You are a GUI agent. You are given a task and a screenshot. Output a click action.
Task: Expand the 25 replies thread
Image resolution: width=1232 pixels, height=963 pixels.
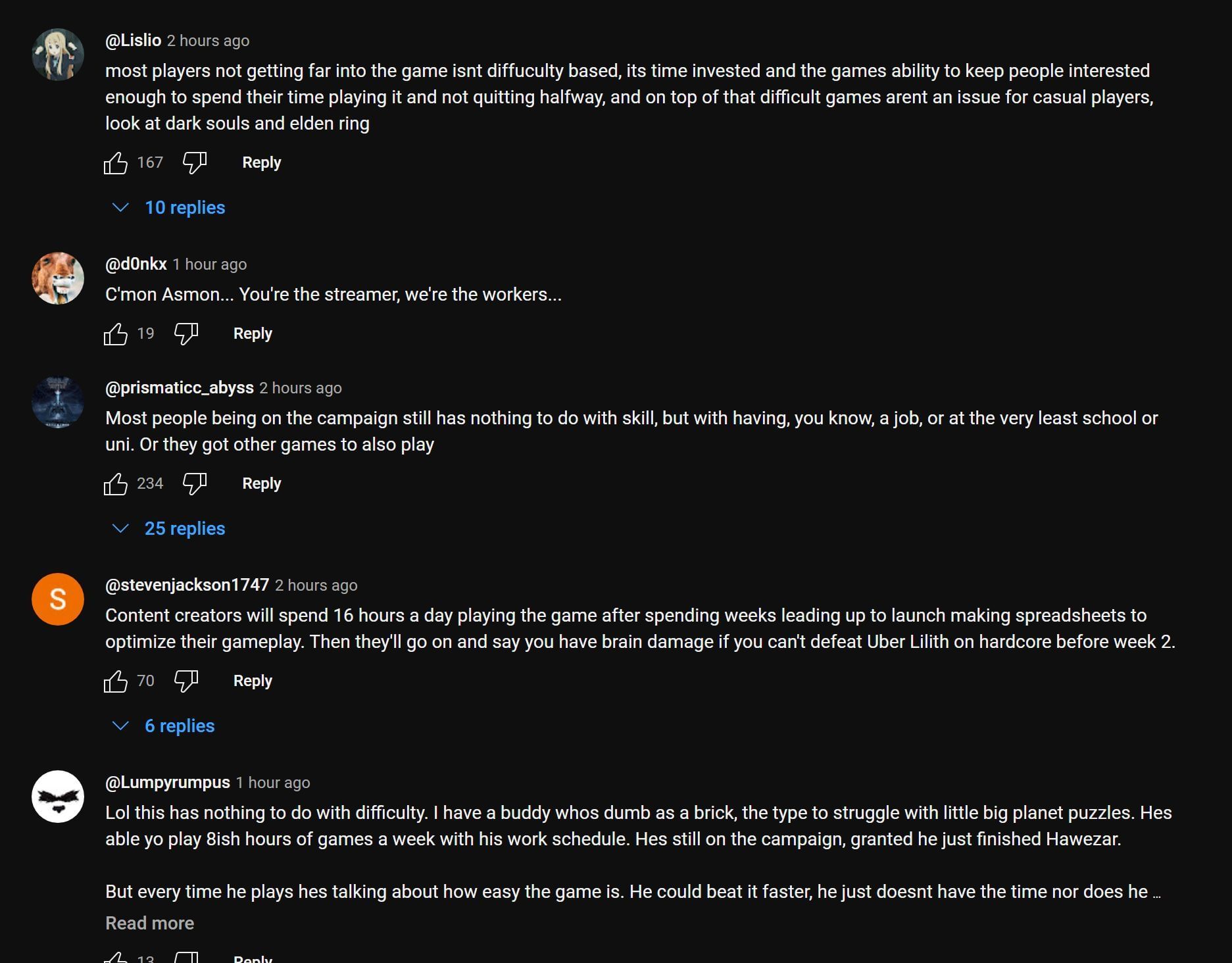(x=184, y=529)
